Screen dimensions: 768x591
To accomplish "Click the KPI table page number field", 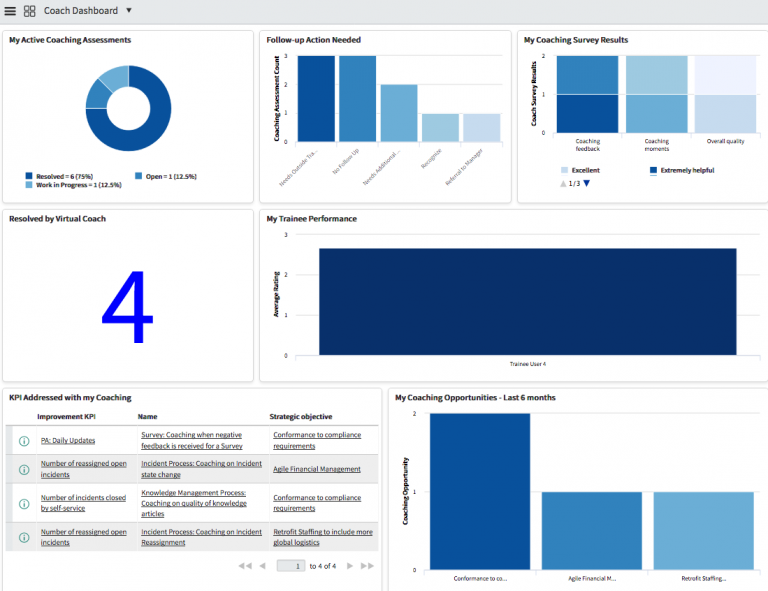I will click(291, 566).
